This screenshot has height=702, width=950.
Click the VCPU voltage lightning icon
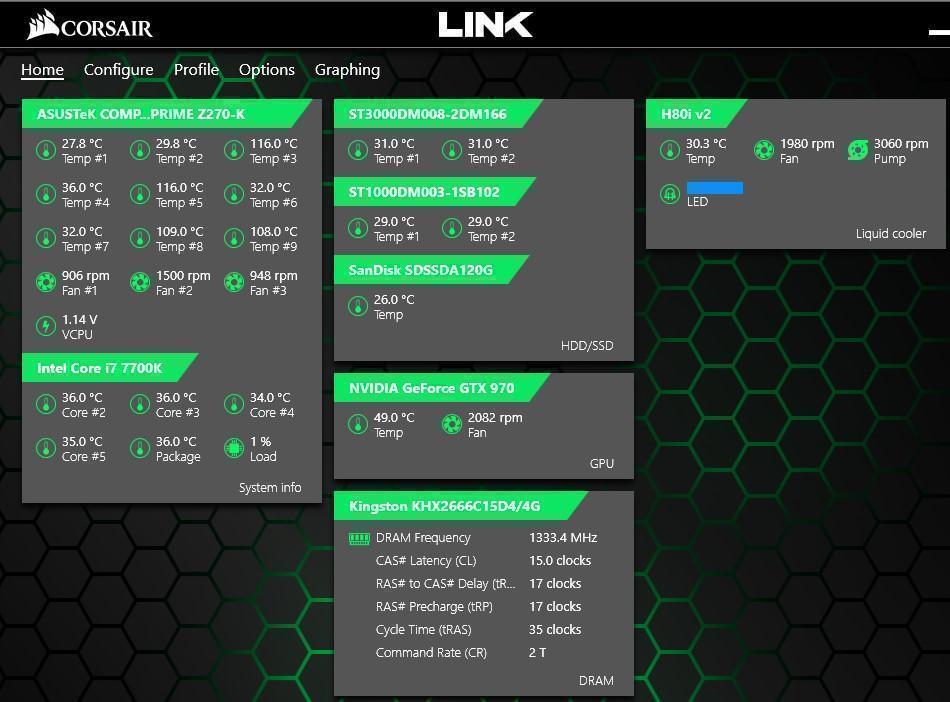(x=46, y=326)
